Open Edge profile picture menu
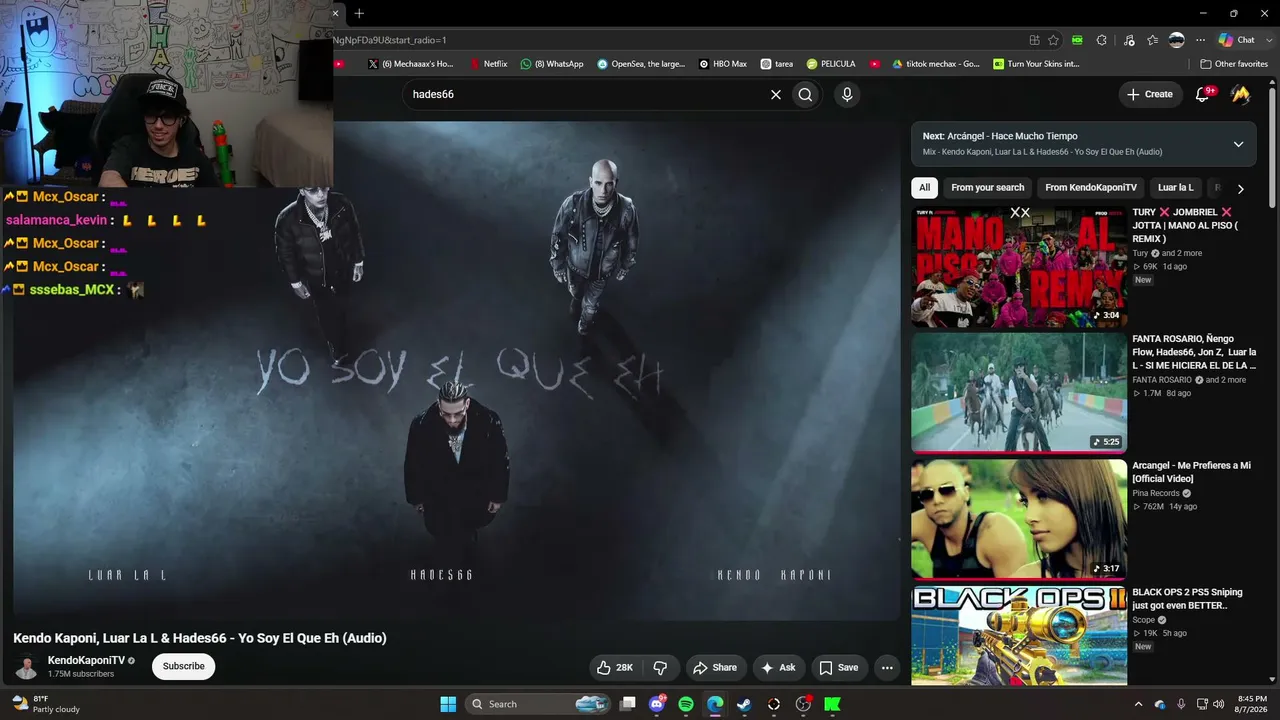 (1177, 40)
